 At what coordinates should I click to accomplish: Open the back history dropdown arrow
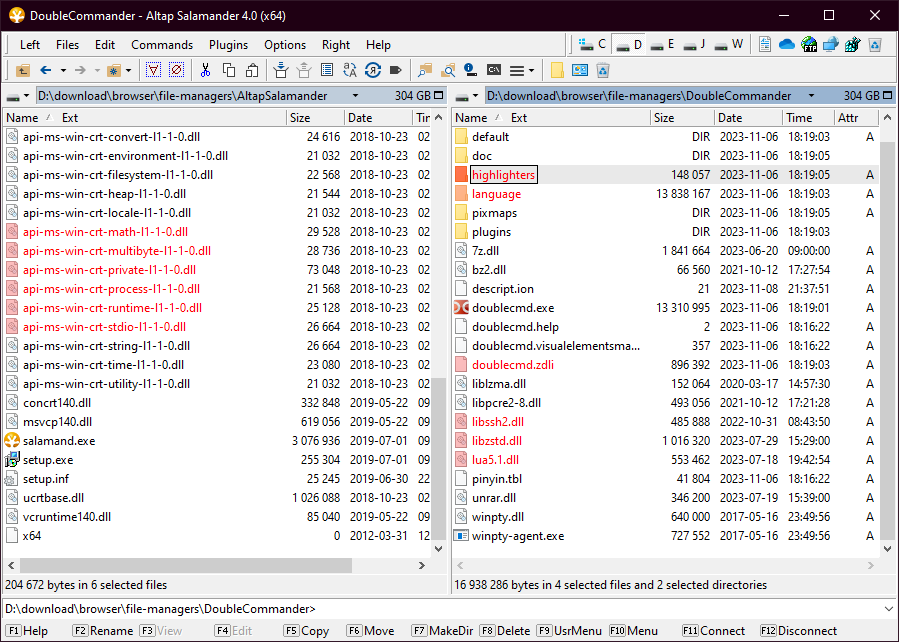coord(63,70)
